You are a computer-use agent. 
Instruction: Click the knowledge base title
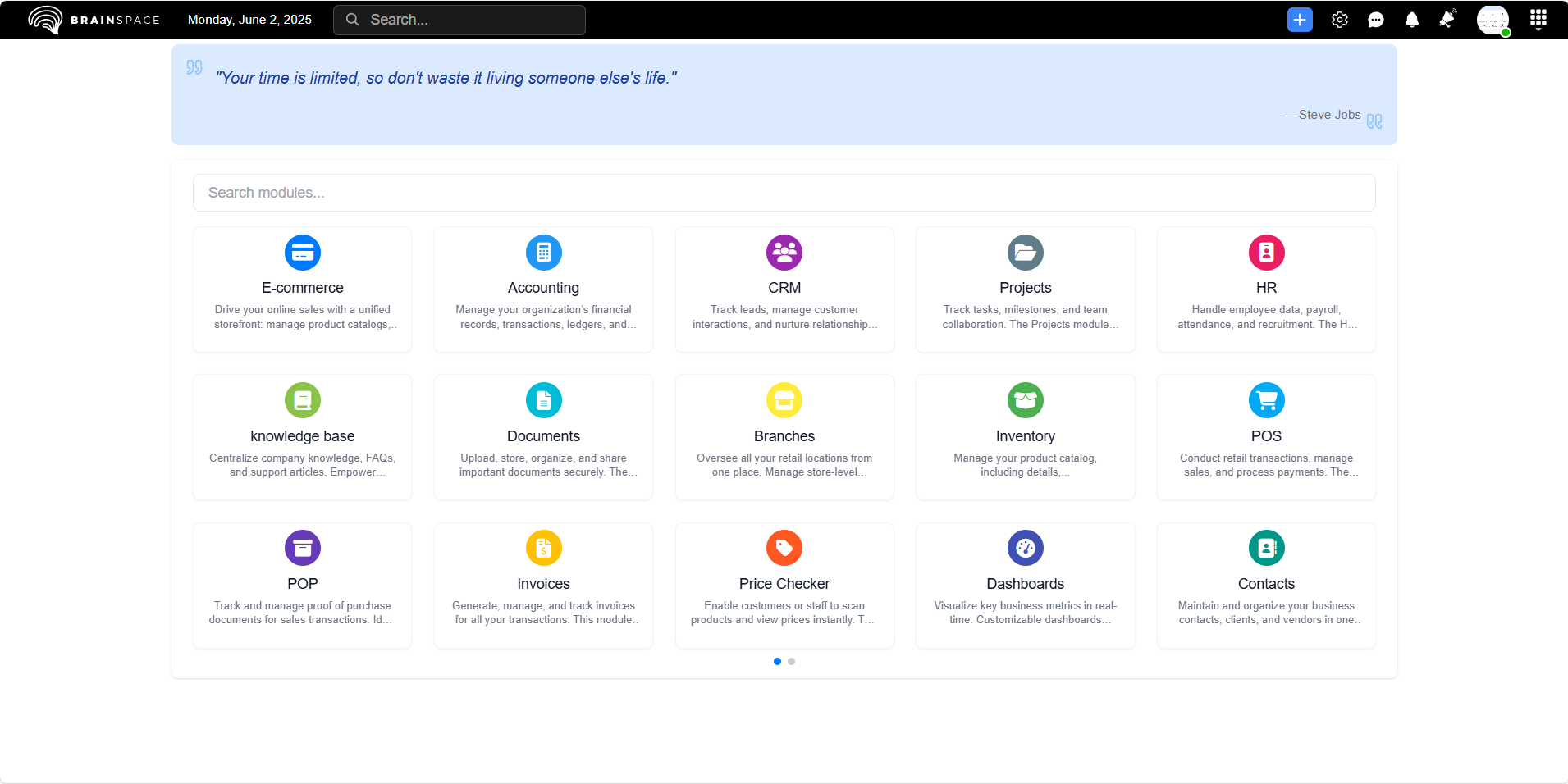pyautogui.click(x=303, y=436)
